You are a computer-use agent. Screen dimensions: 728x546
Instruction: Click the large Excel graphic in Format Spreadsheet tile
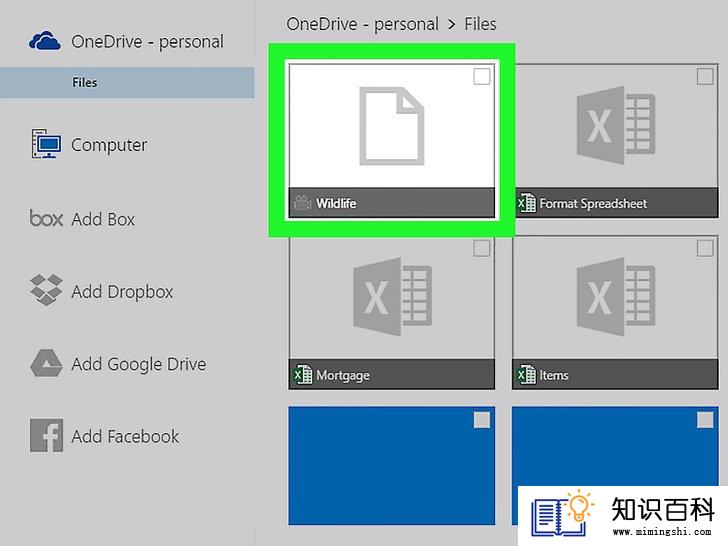(x=616, y=125)
